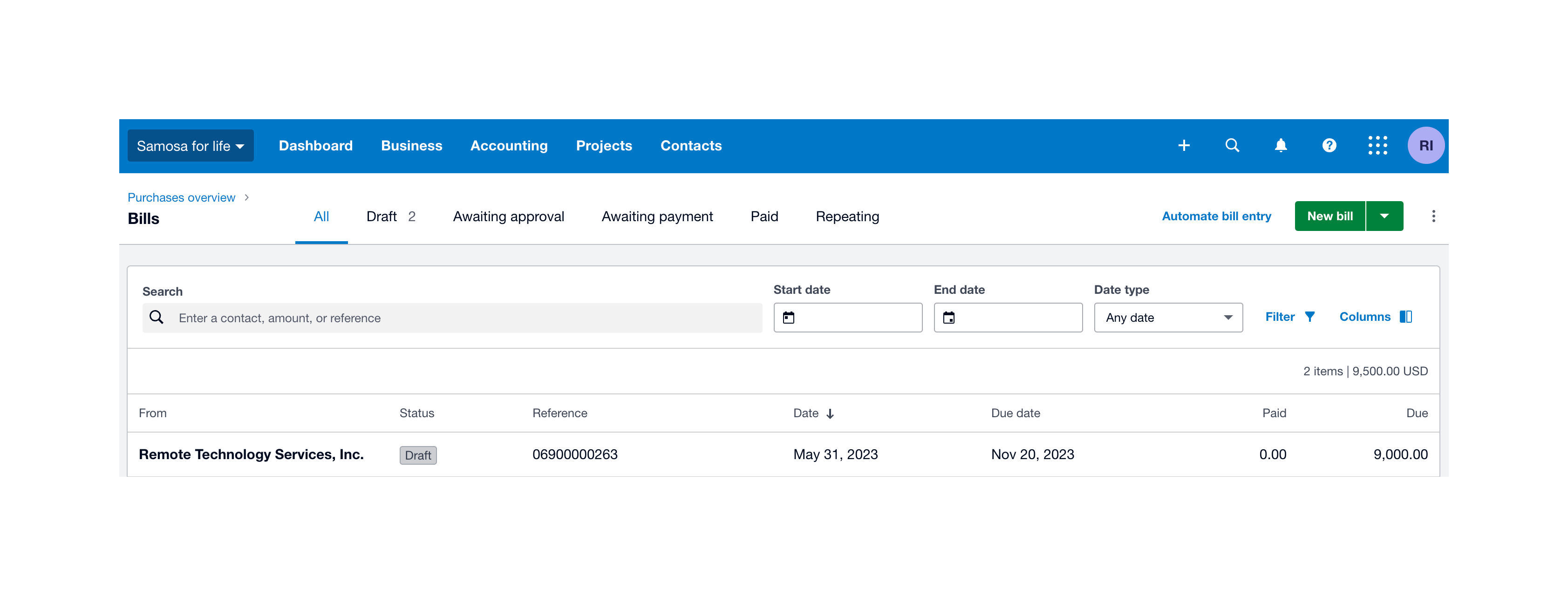Open the Start date calendar picker icon
1568x596 pixels.
[790, 317]
